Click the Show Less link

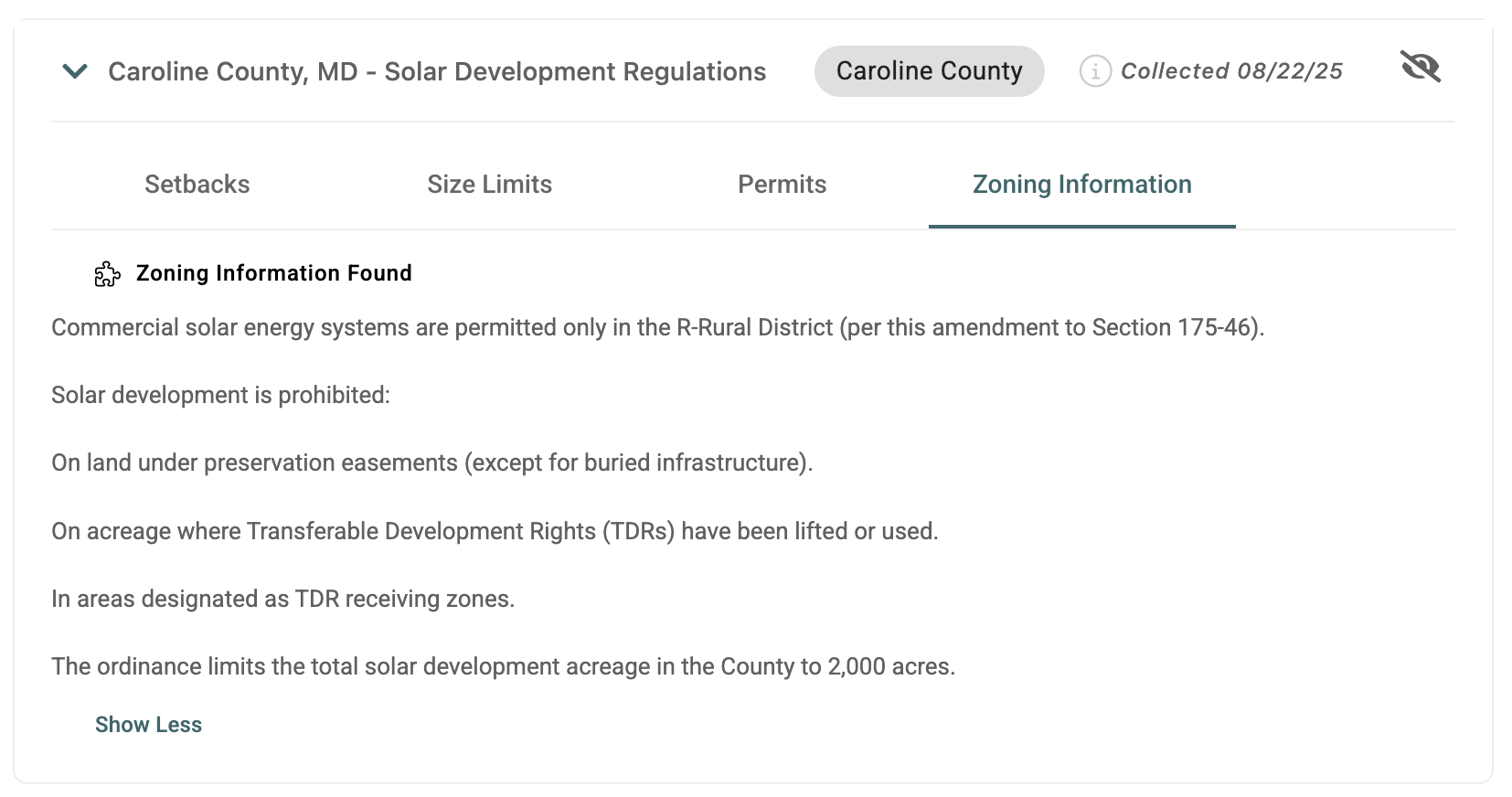click(x=148, y=725)
